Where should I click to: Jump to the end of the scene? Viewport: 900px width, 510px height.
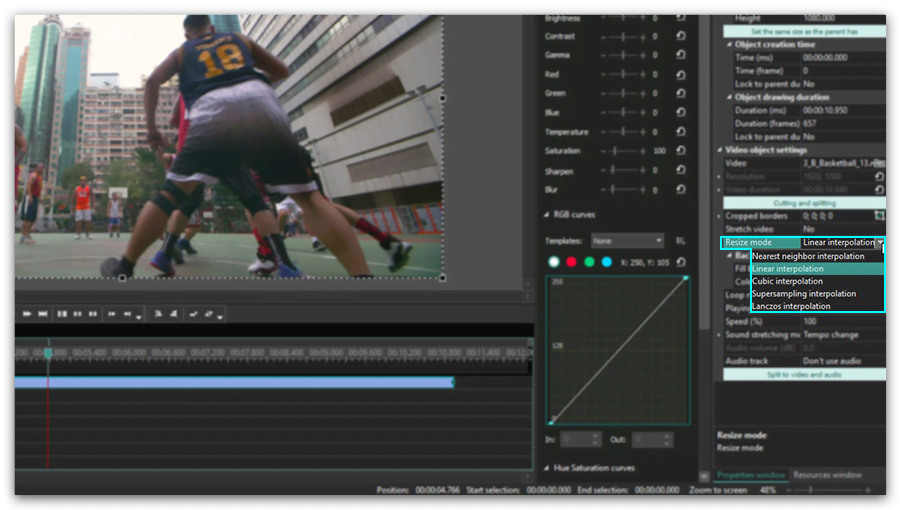pyautogui.click(x=42, y=314)
